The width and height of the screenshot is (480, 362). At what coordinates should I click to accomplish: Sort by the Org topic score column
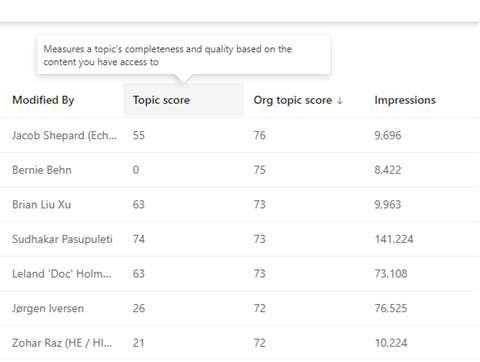[x=293, y=100]
